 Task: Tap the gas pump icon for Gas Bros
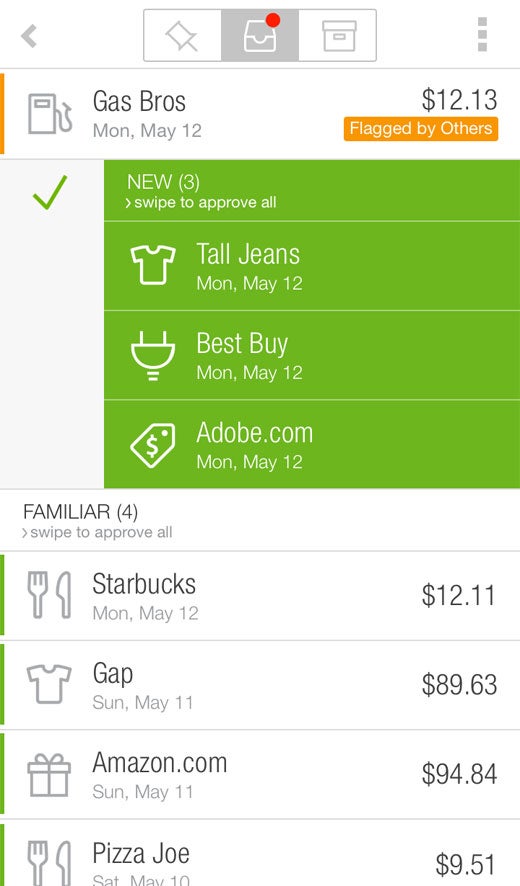click(x=50, y=114)
